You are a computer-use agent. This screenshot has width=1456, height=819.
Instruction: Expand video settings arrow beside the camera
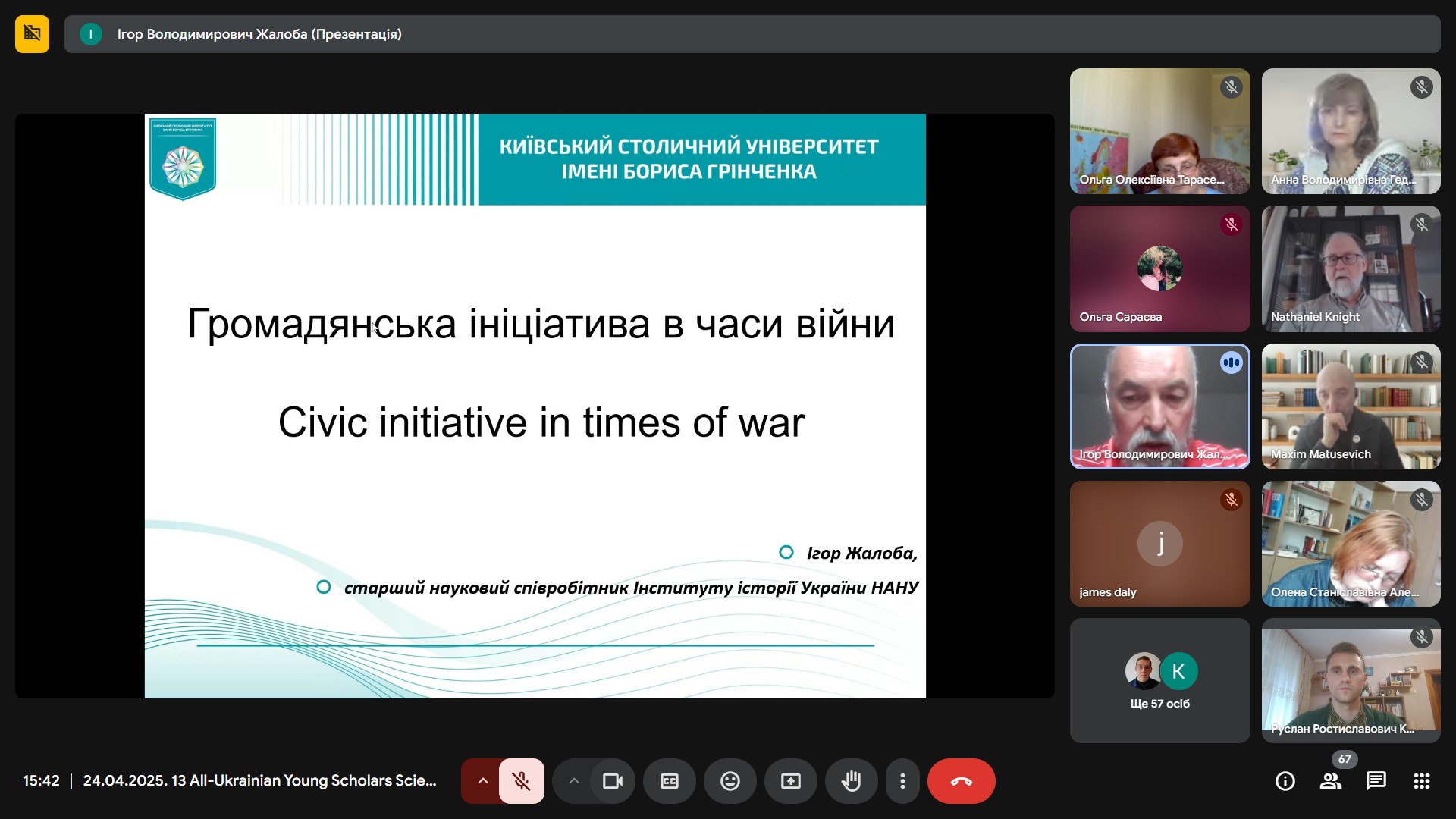click(x=574, y=781)
